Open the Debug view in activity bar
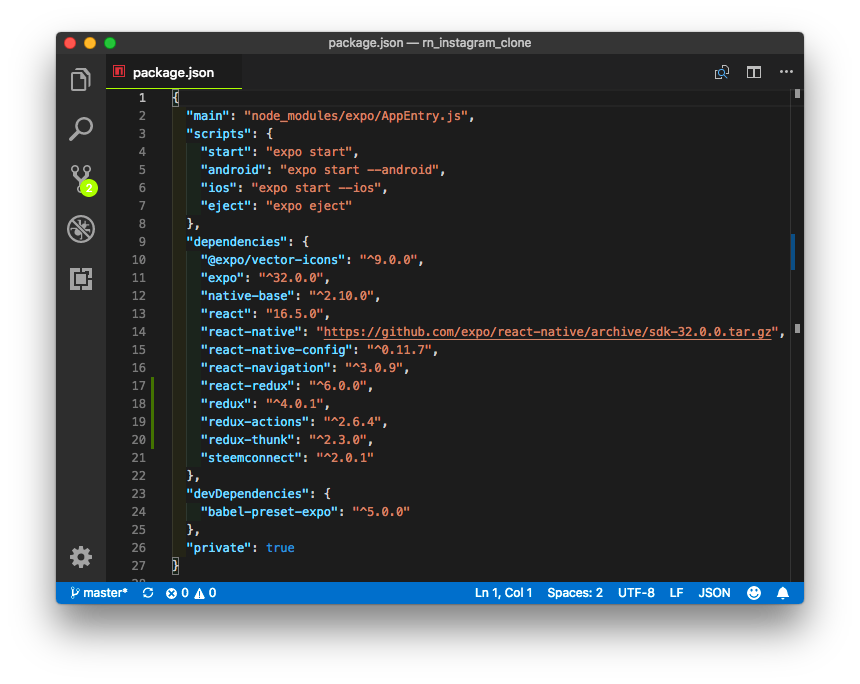Screen dimensions: 860x684 pos(81,229)
